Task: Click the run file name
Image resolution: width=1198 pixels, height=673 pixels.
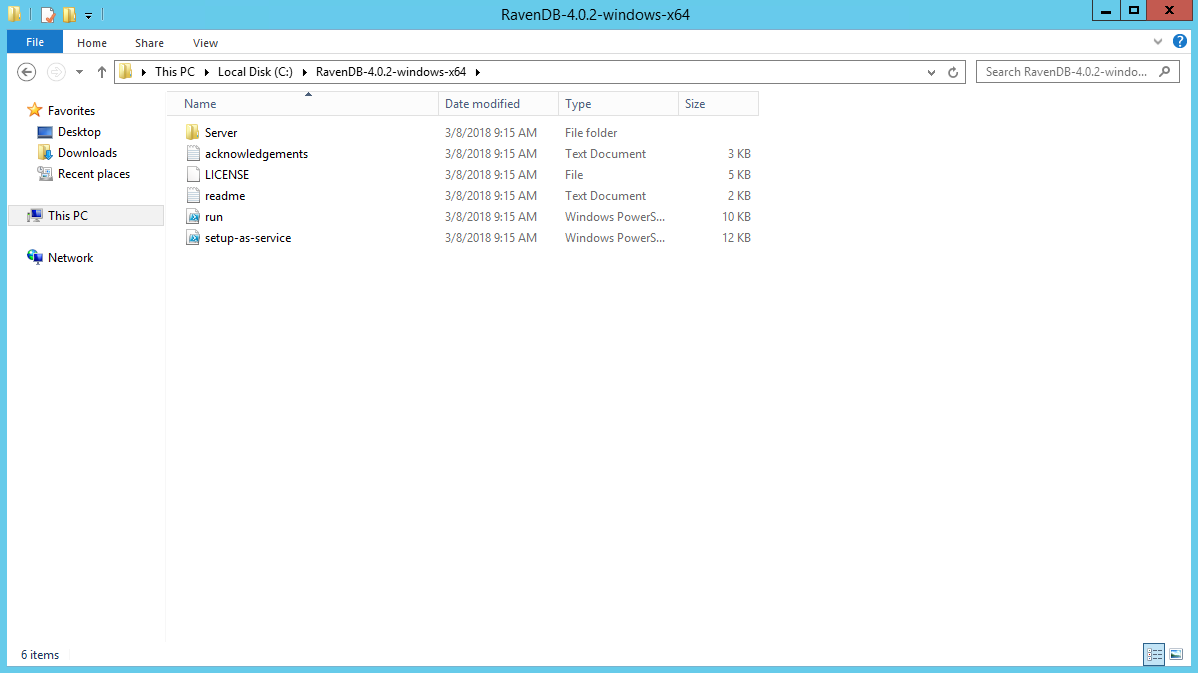Action: coord(214,217)
